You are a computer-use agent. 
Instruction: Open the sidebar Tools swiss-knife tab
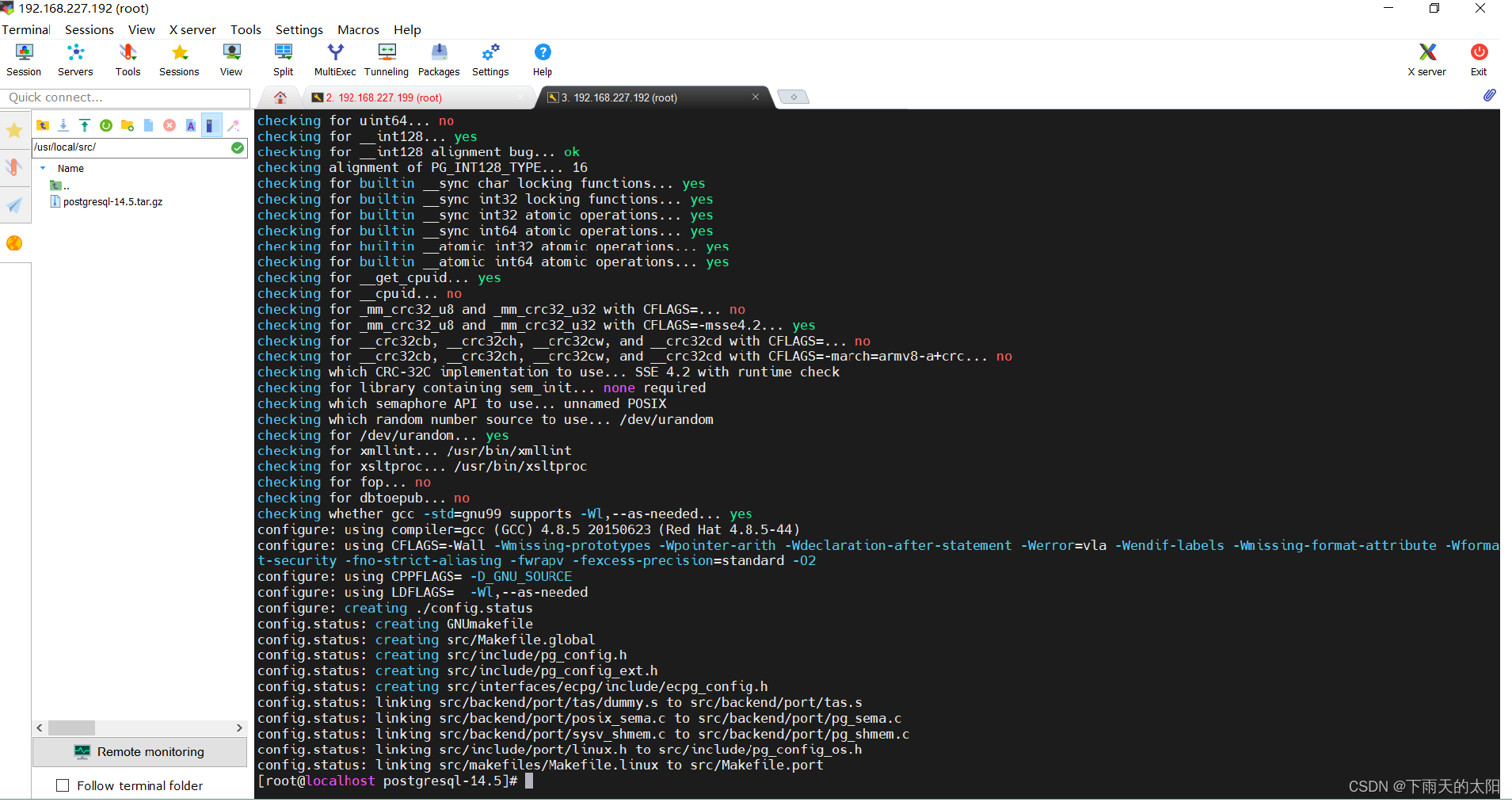pyautogui.click(x=14, y=167)
